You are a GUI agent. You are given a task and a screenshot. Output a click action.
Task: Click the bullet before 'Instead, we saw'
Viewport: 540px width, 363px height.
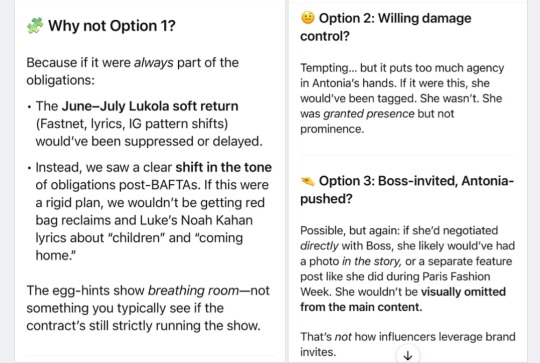(29, 168)
